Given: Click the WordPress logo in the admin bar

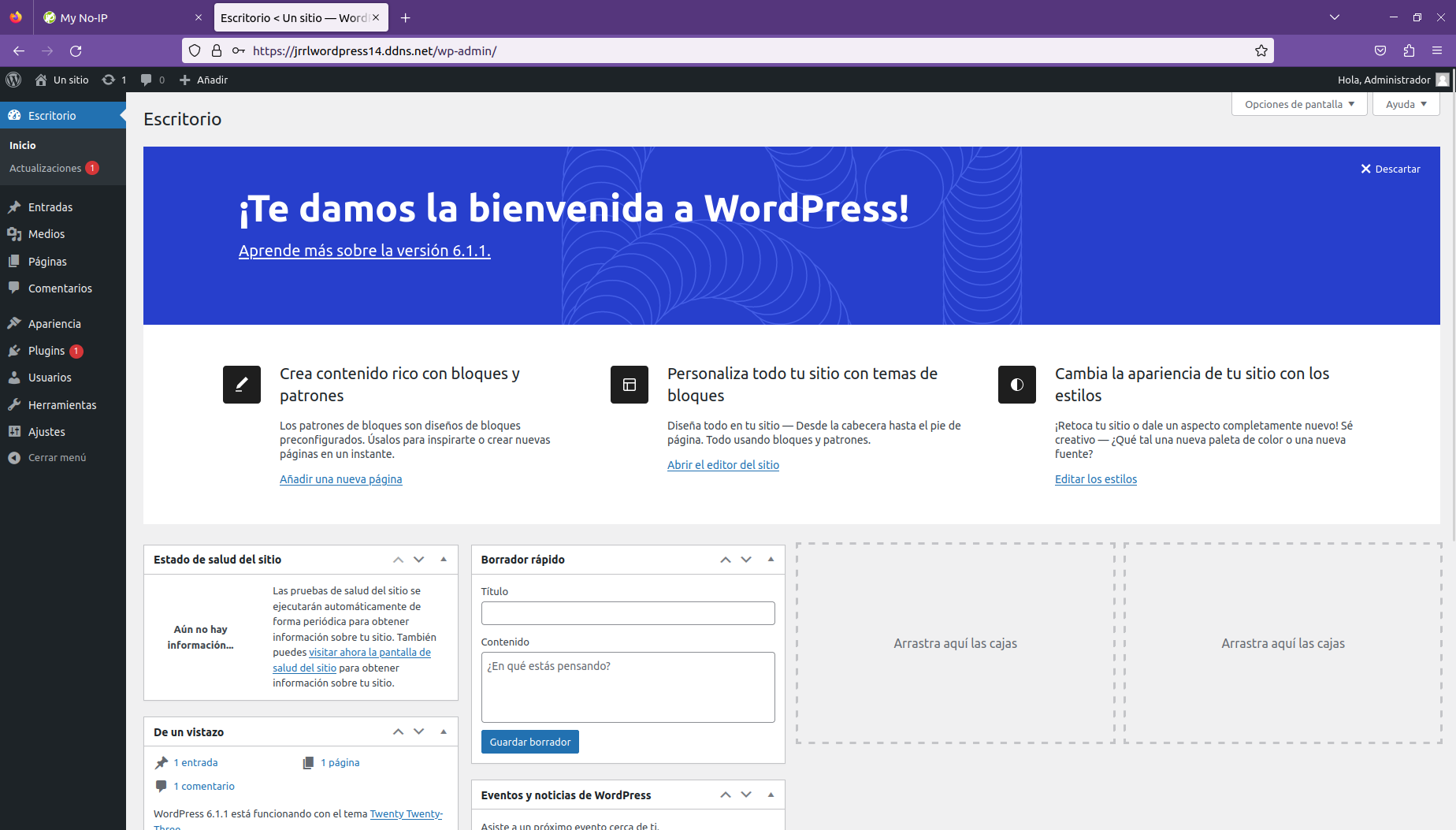Looking at the screenshot, I should click(x=13, y=80).
